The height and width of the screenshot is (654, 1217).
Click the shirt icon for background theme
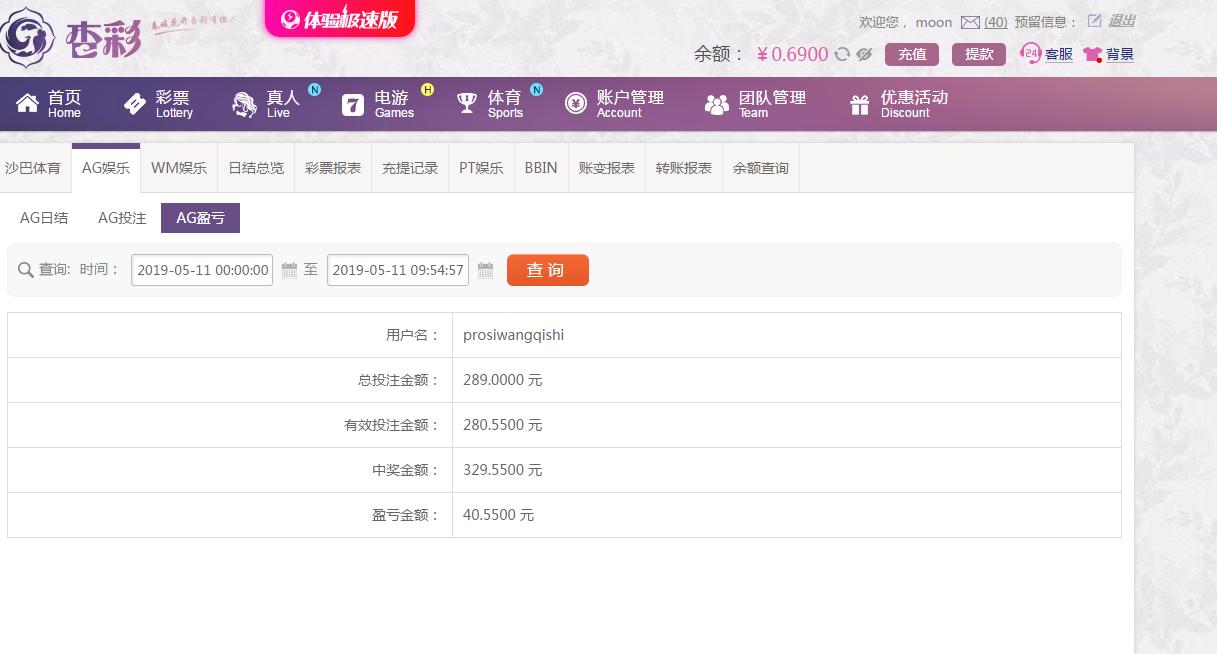point(1092,55)
